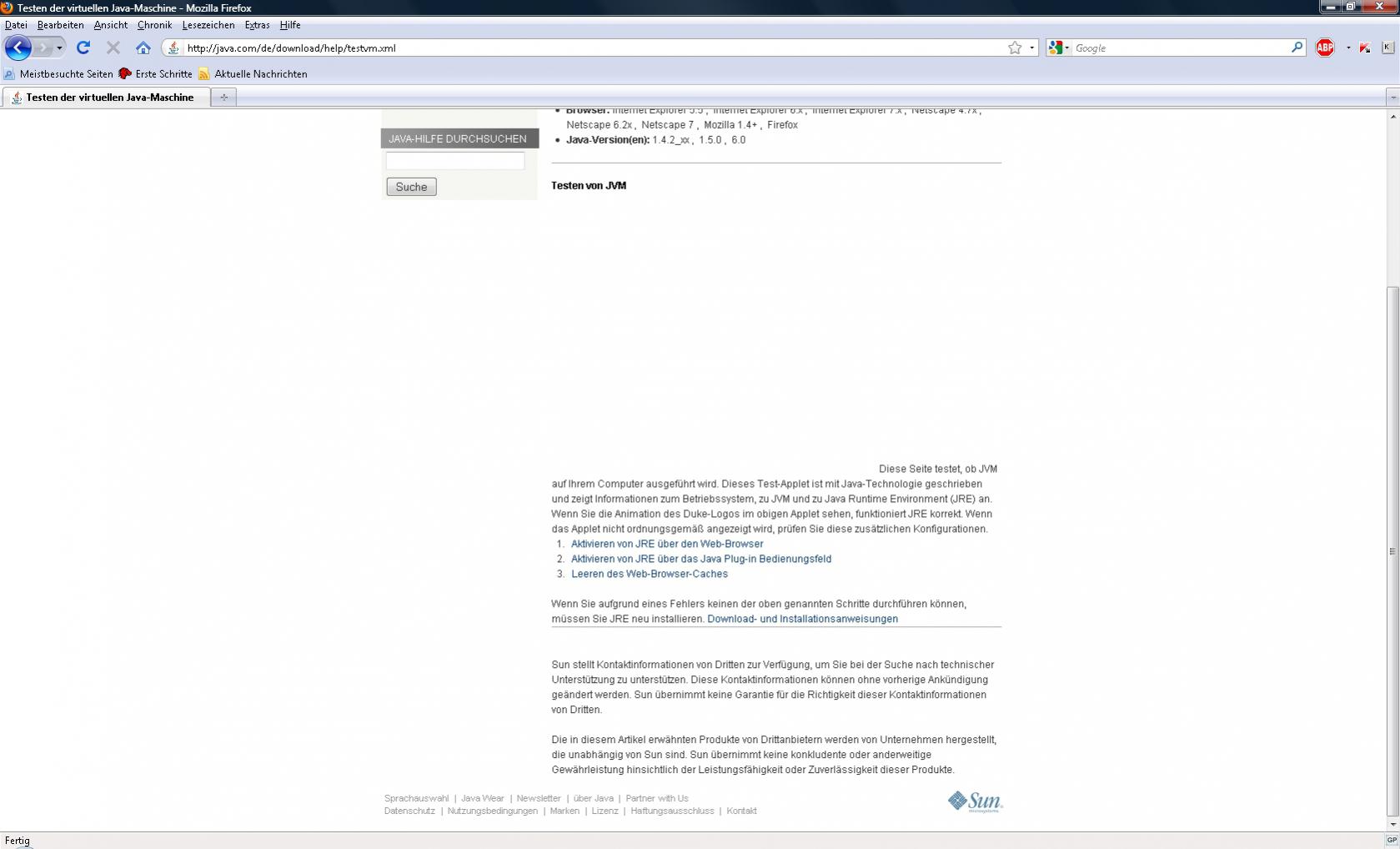This screenshot has height=849, width=1400.
Task: Open Erste Schritte bookmark
Action: 156,73
